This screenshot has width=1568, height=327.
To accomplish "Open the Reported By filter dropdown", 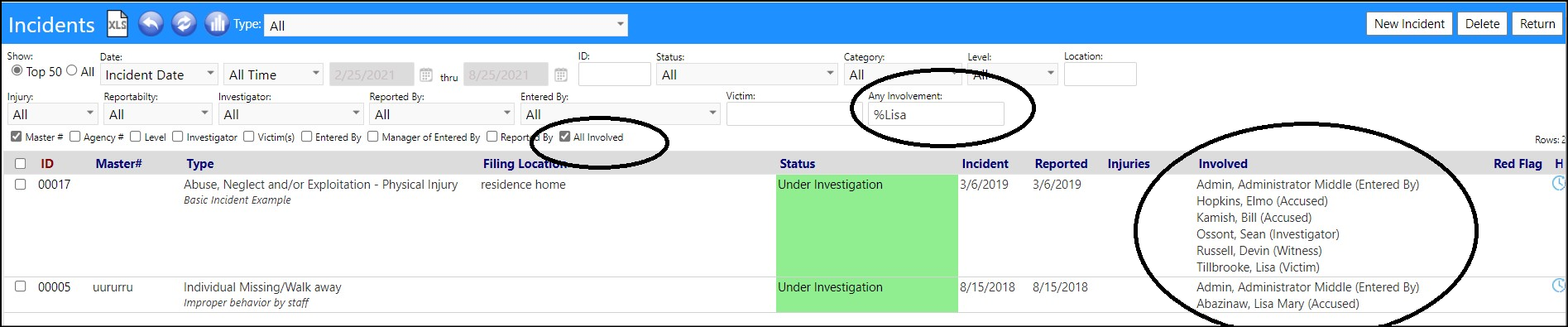I will point(442,114).
